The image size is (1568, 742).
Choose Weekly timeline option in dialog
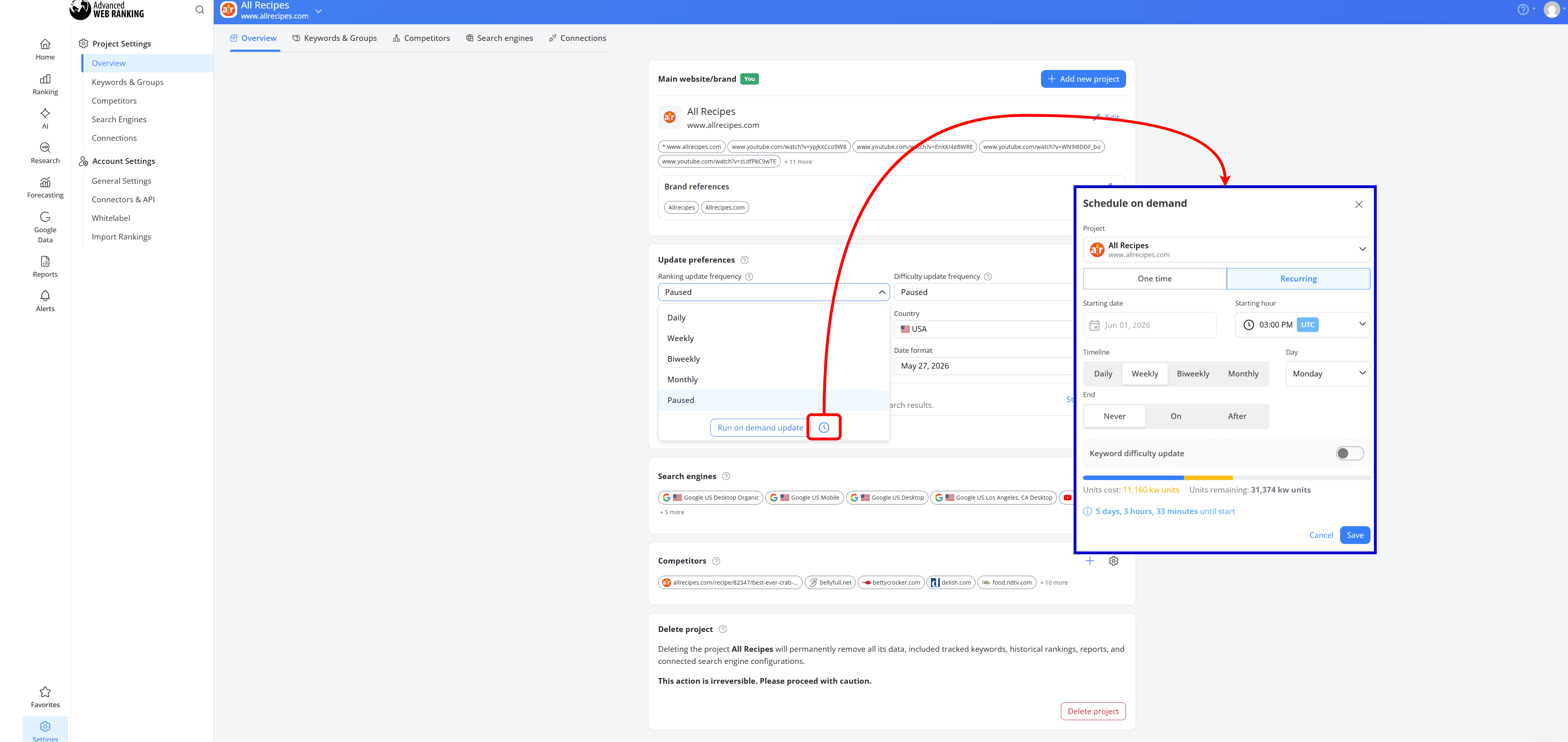tap(1145, 374)
